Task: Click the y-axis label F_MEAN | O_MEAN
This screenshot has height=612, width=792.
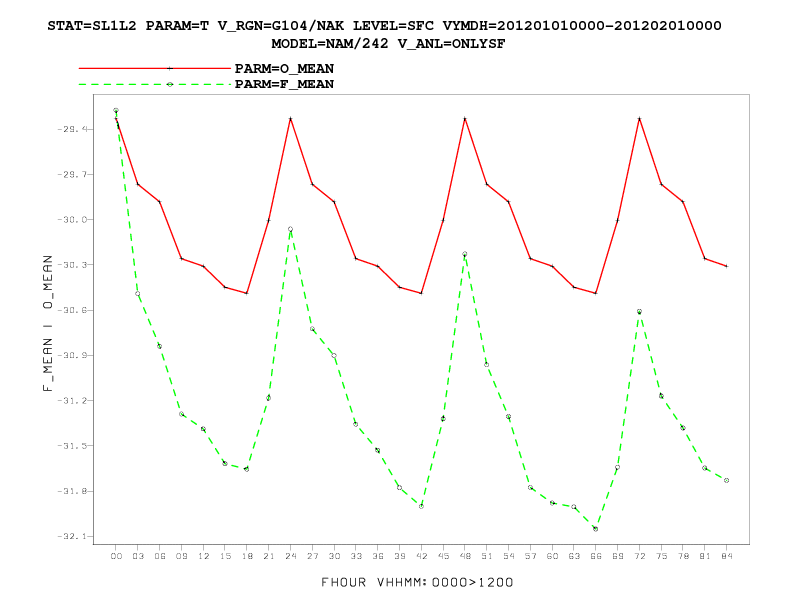Action: [x=47, y=323]
